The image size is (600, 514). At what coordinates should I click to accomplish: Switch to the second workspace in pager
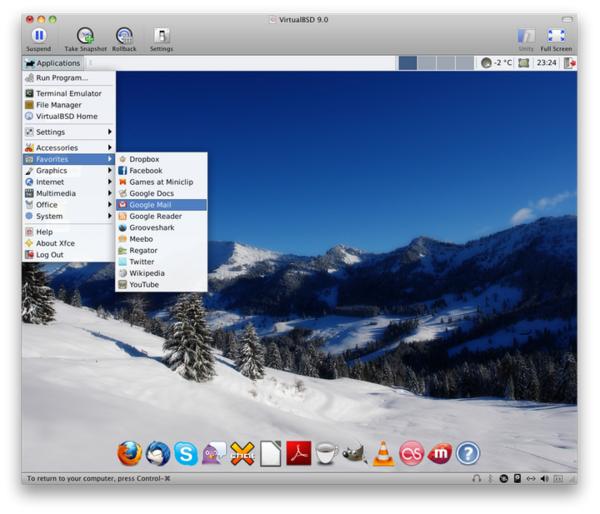pos(427,63)
